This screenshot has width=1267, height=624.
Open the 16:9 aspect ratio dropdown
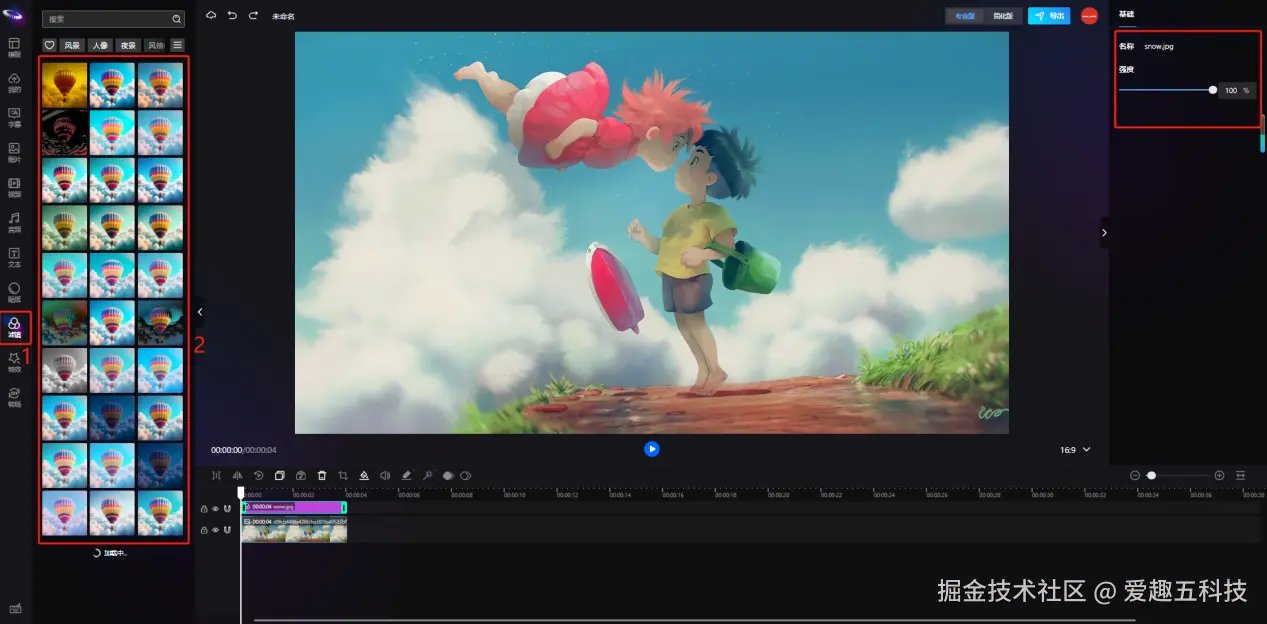[x=1075, y=450]
